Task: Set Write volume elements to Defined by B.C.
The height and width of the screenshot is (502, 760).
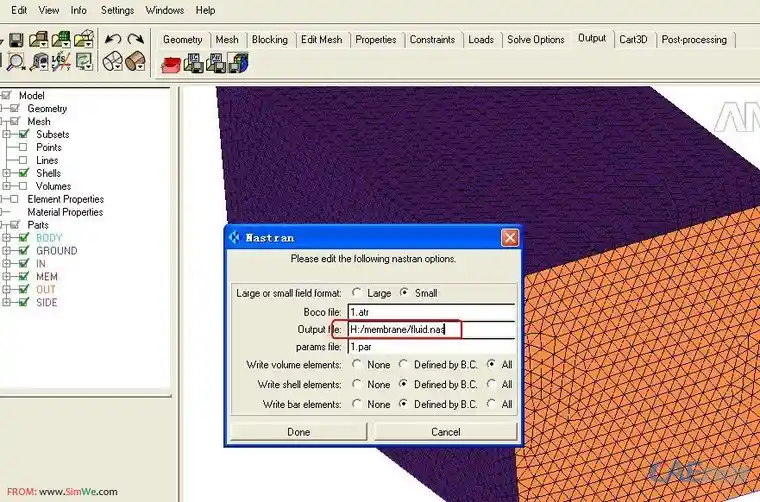Action: point(403,363)
